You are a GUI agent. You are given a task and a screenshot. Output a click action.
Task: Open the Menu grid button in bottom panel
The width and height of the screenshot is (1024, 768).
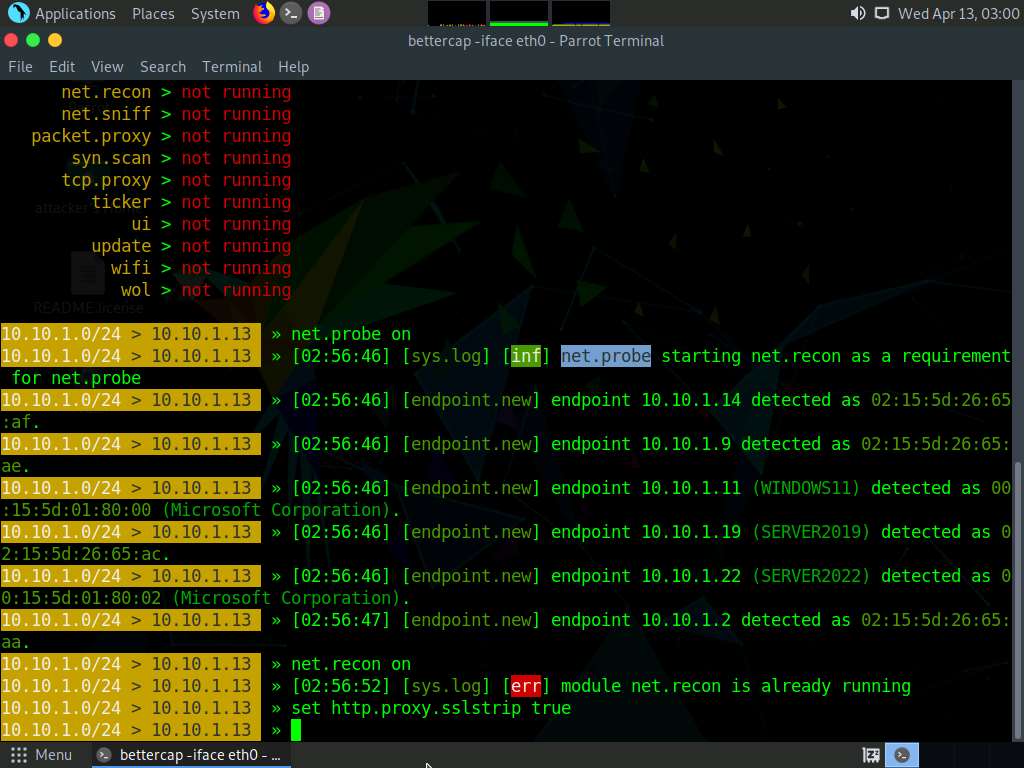coord(40,755)
